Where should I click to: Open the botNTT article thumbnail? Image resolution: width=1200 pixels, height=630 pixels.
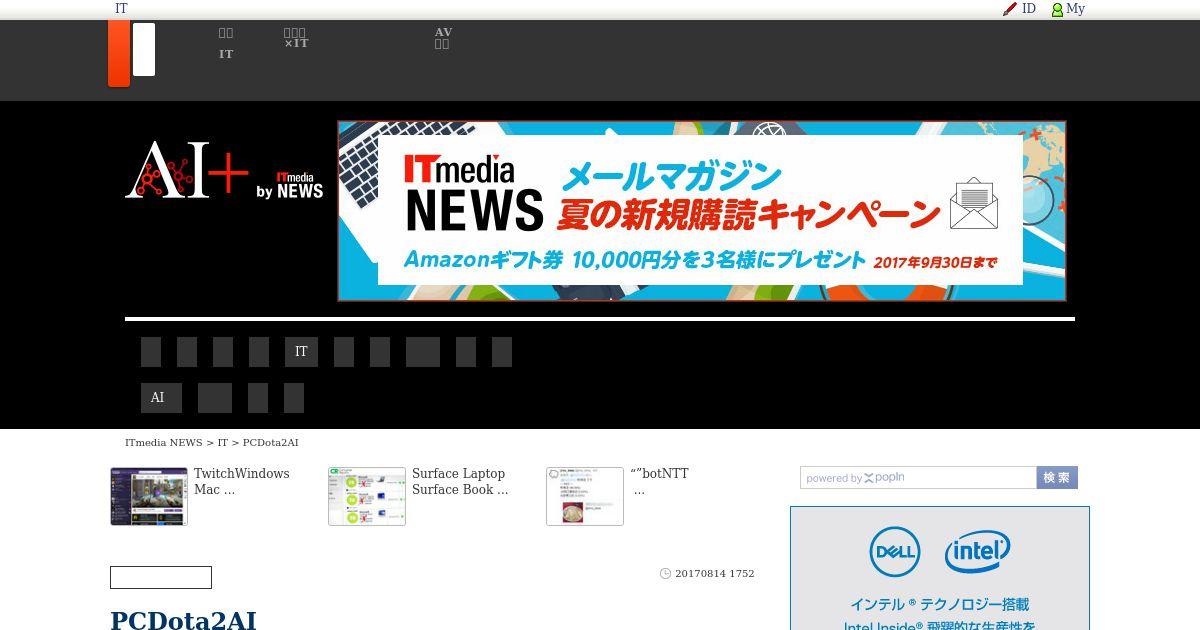[x=585, y=496]
